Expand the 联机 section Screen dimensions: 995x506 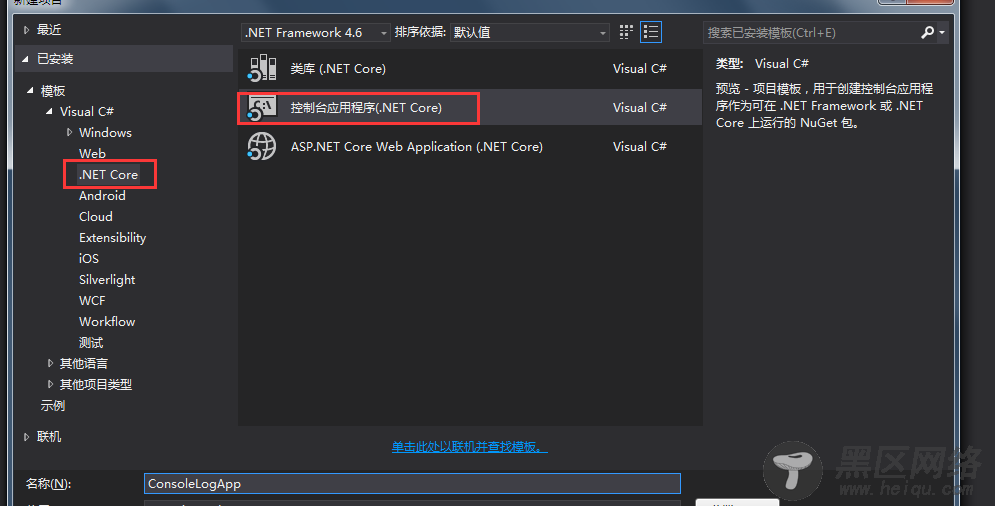coord(26,437)
